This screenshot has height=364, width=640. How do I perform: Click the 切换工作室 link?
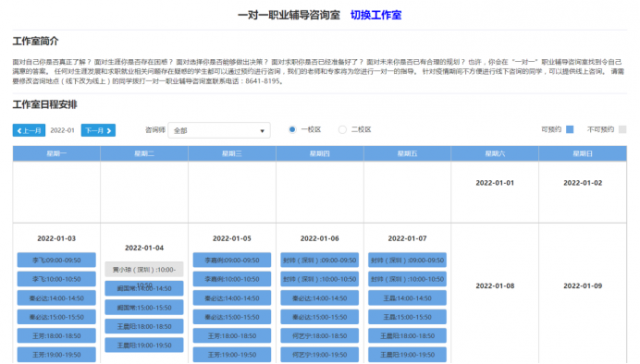tap(376, 15)
